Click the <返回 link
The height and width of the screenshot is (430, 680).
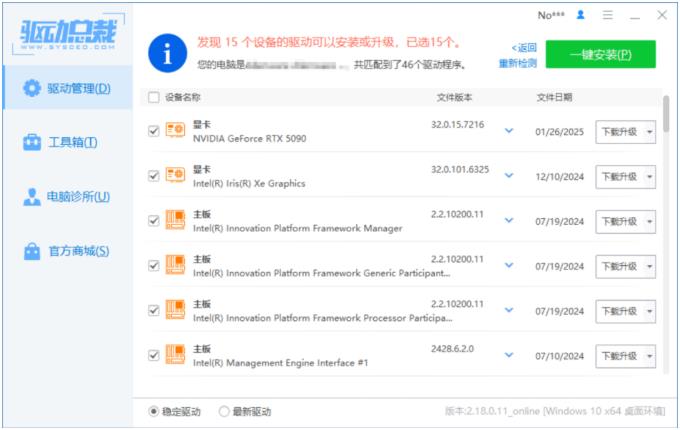coord(524,47)
